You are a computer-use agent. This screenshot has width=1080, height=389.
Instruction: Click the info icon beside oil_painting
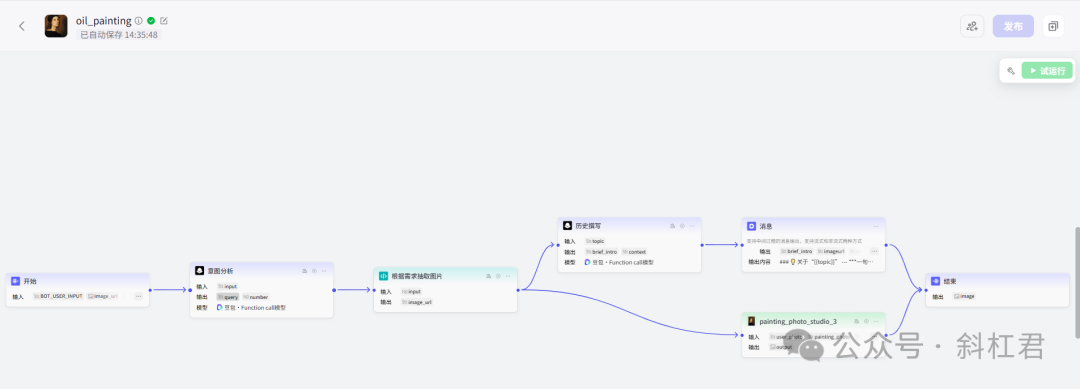tap(138, 21)
